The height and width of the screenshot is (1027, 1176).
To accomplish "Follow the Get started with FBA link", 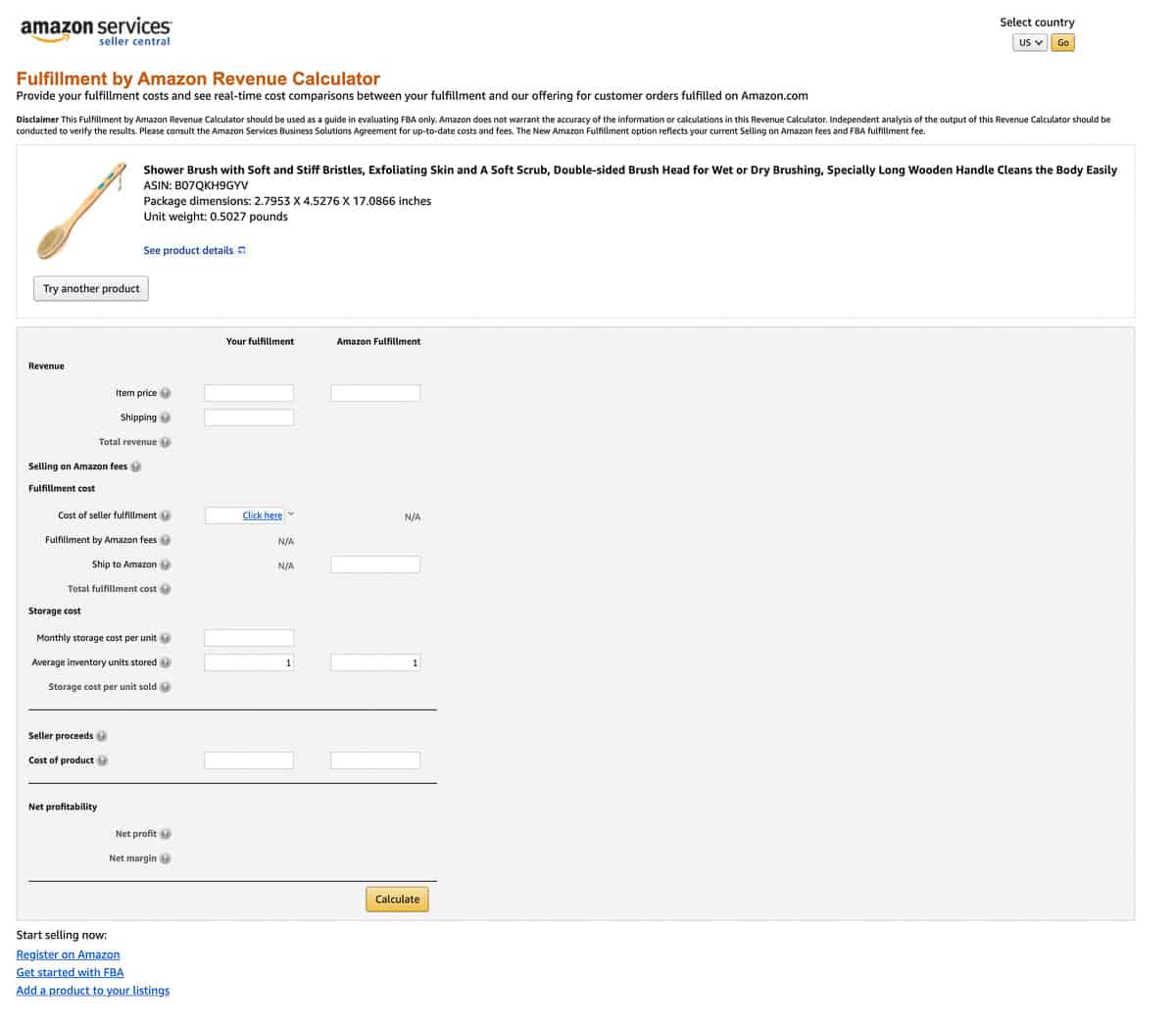I will [x=70, y=971].
